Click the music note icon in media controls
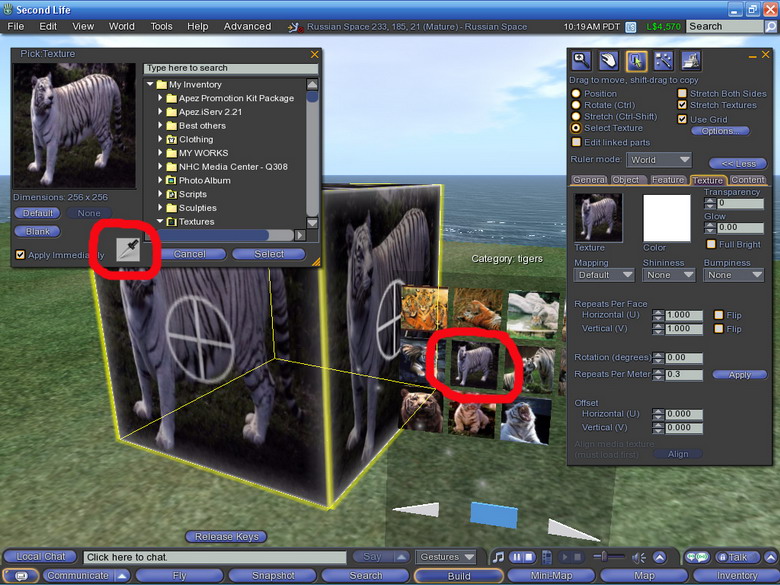780x585 pixels. [x=498, y=557]
